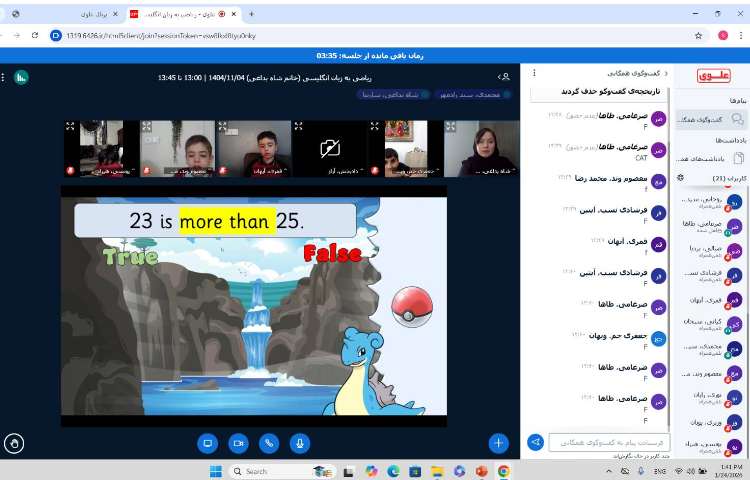The width and height of the screenshot is (750, 480).
Task: Toggle the webcam sharing button
Action: [238, 442]
